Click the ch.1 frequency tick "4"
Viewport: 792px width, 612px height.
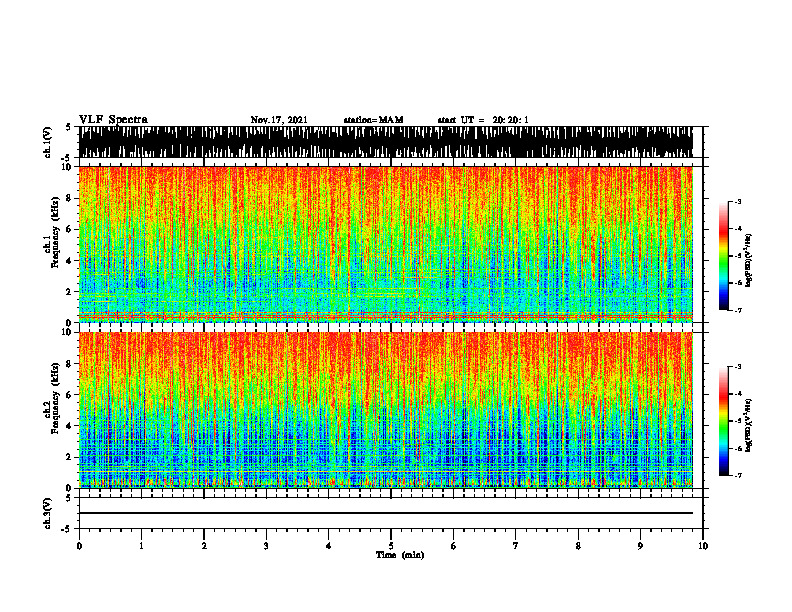pyautogui.click(x=70, y=261)
